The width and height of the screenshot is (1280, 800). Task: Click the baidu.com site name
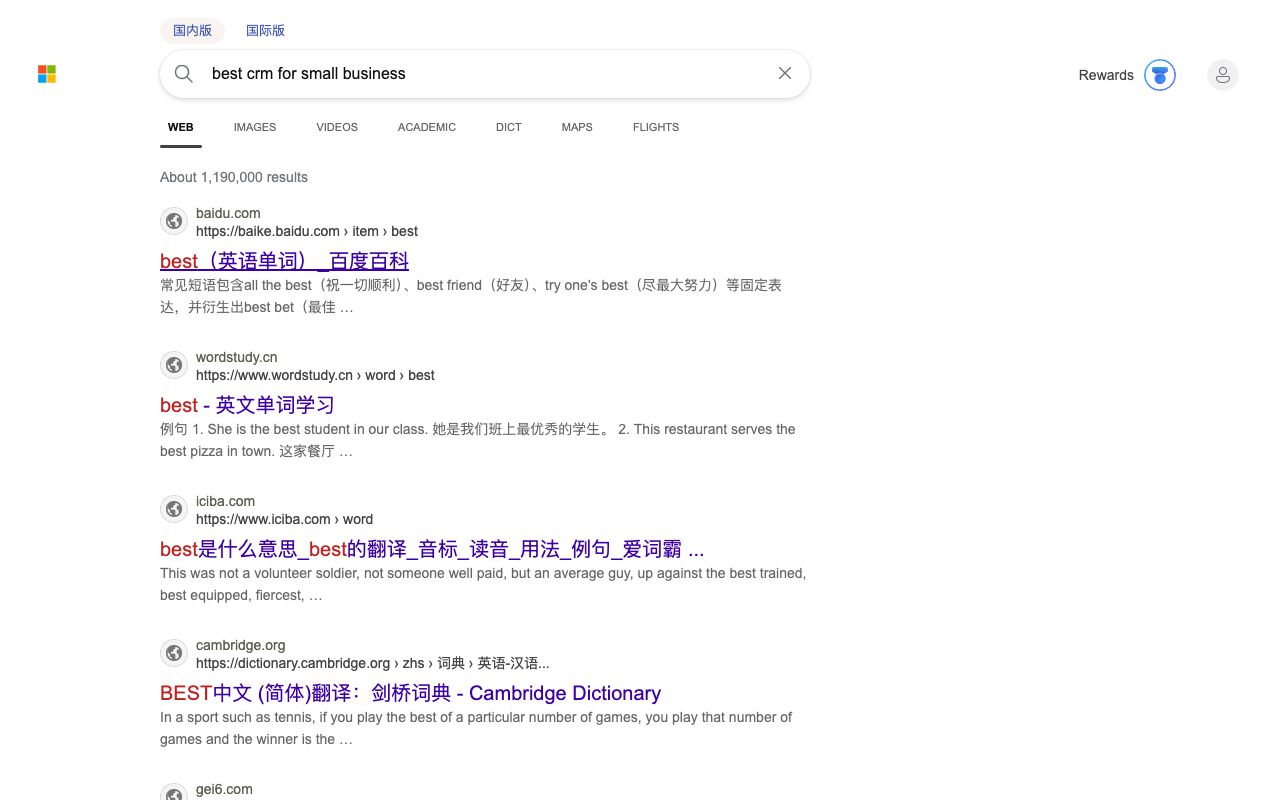228,213
